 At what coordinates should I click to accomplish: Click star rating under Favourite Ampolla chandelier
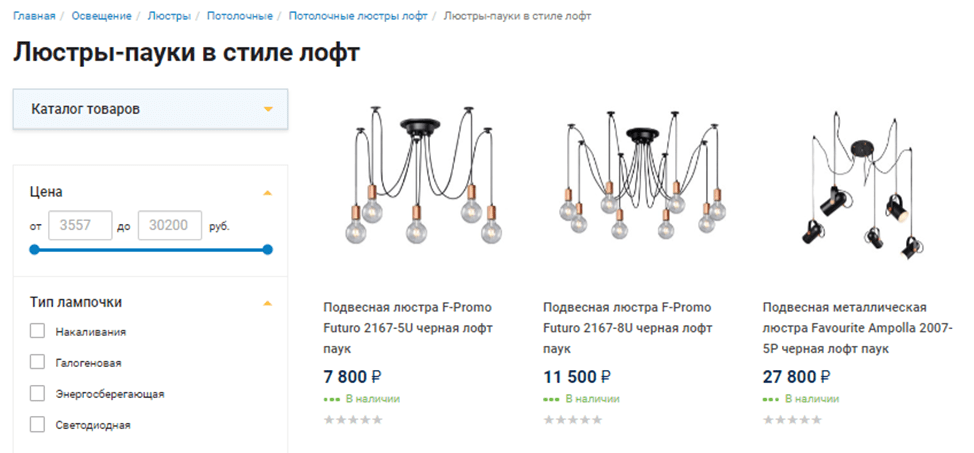pyautogui.click(x=791, y=420)
